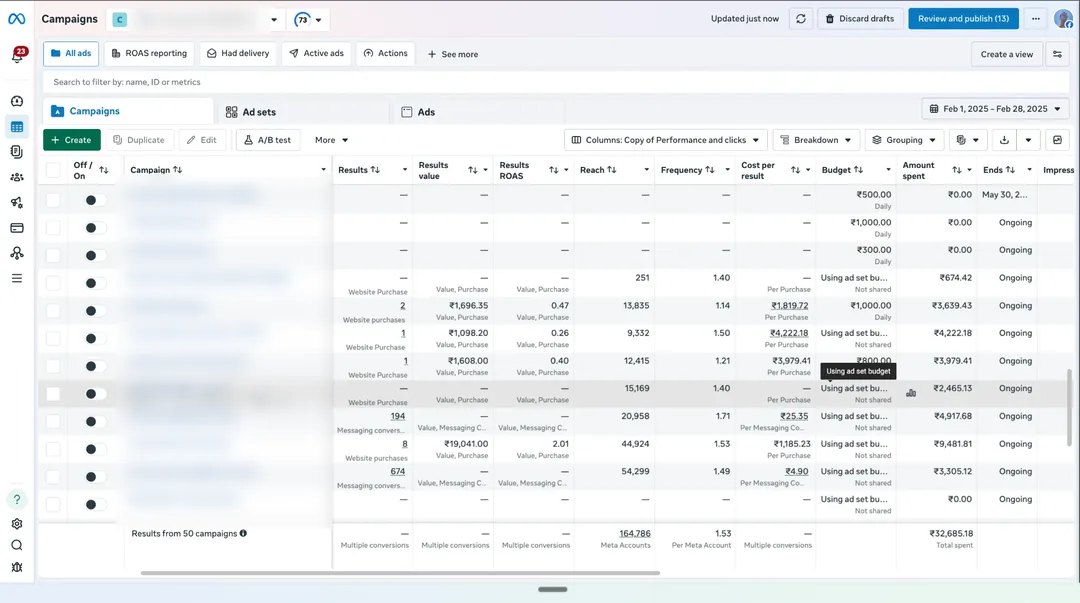Open the Breakdown dropdown
Screen dimensions: 1080x603
816,140
